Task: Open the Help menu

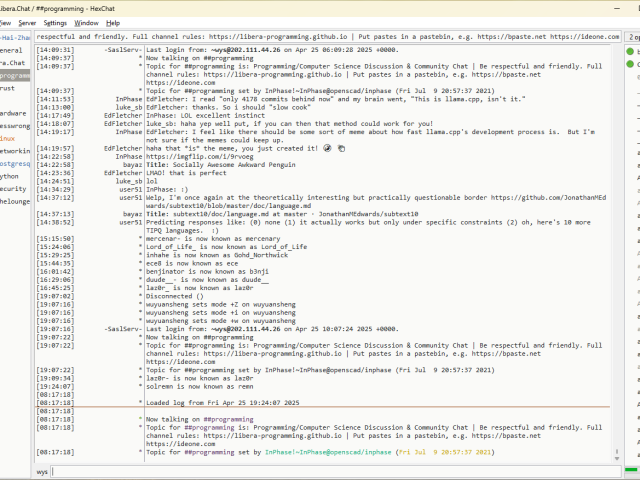Action: 113,22
